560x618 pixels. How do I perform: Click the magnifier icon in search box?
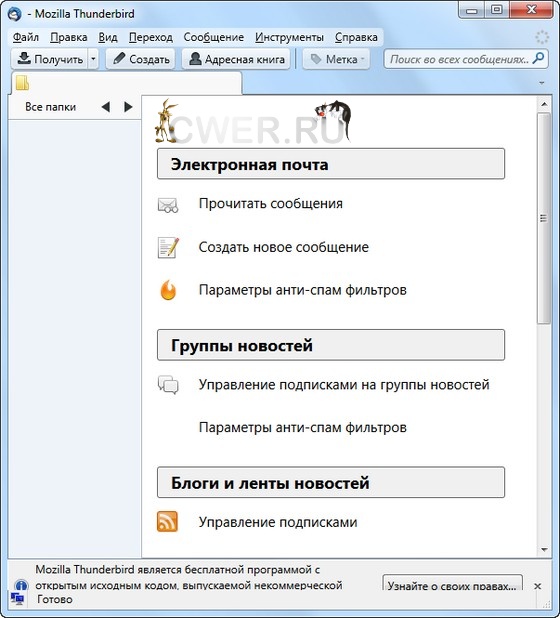(x=538, y=59)
